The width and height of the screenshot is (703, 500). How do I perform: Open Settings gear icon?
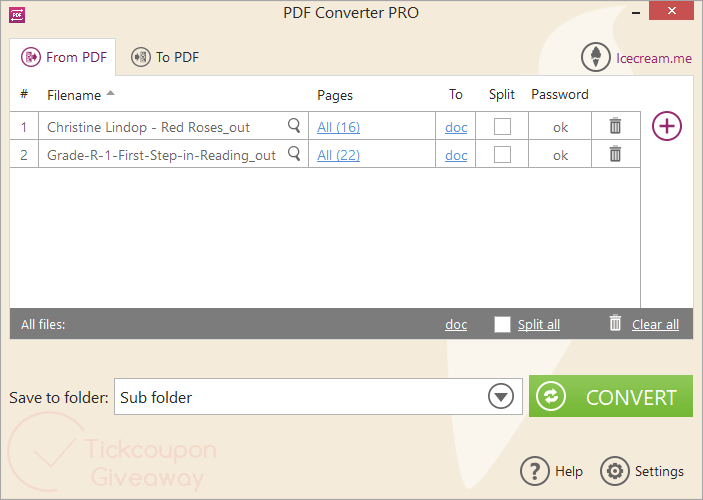[613, 471]
